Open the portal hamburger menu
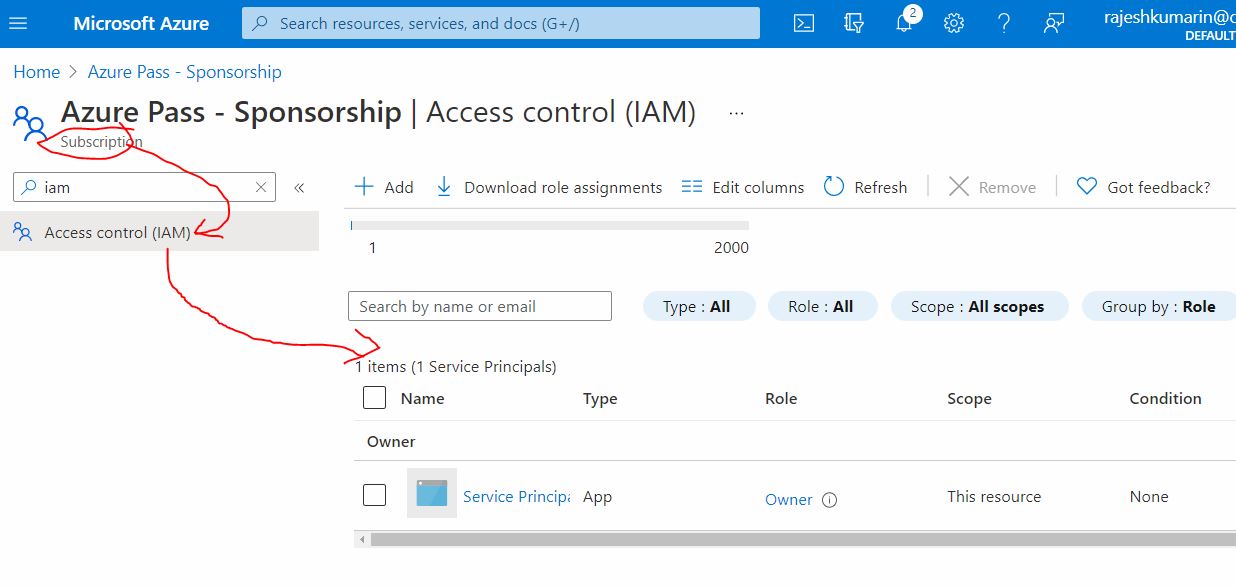Image resolution: width=1236 pixels, height=587 pixels. 18,23
